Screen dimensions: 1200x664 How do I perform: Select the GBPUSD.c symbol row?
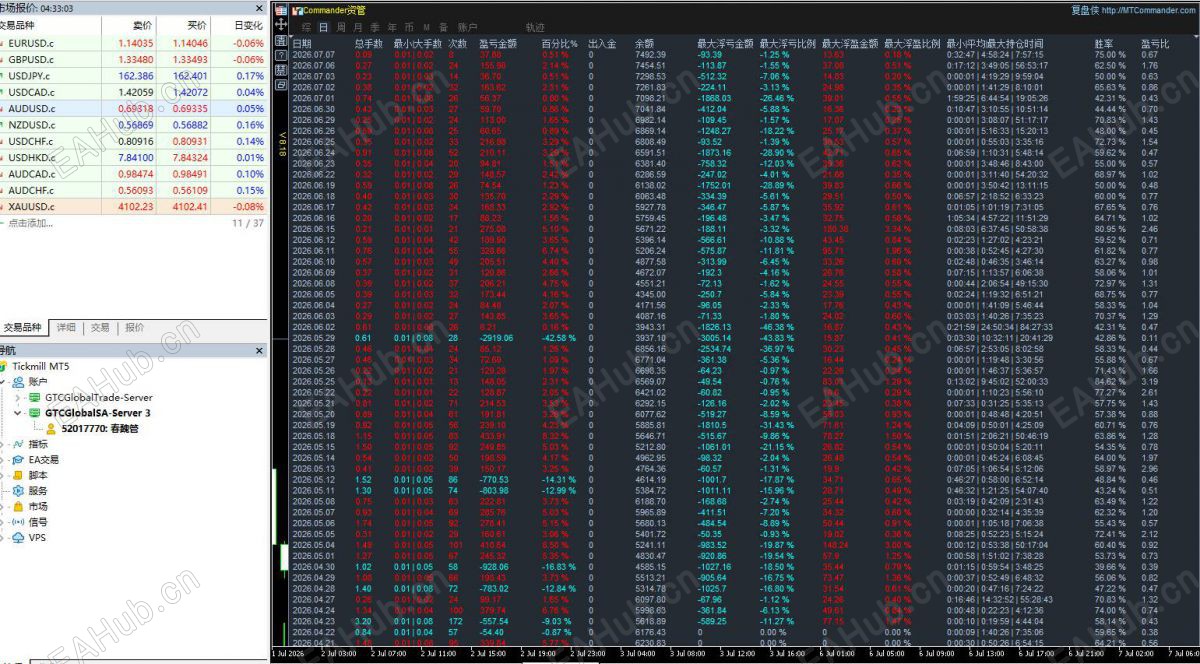[134, 59]
